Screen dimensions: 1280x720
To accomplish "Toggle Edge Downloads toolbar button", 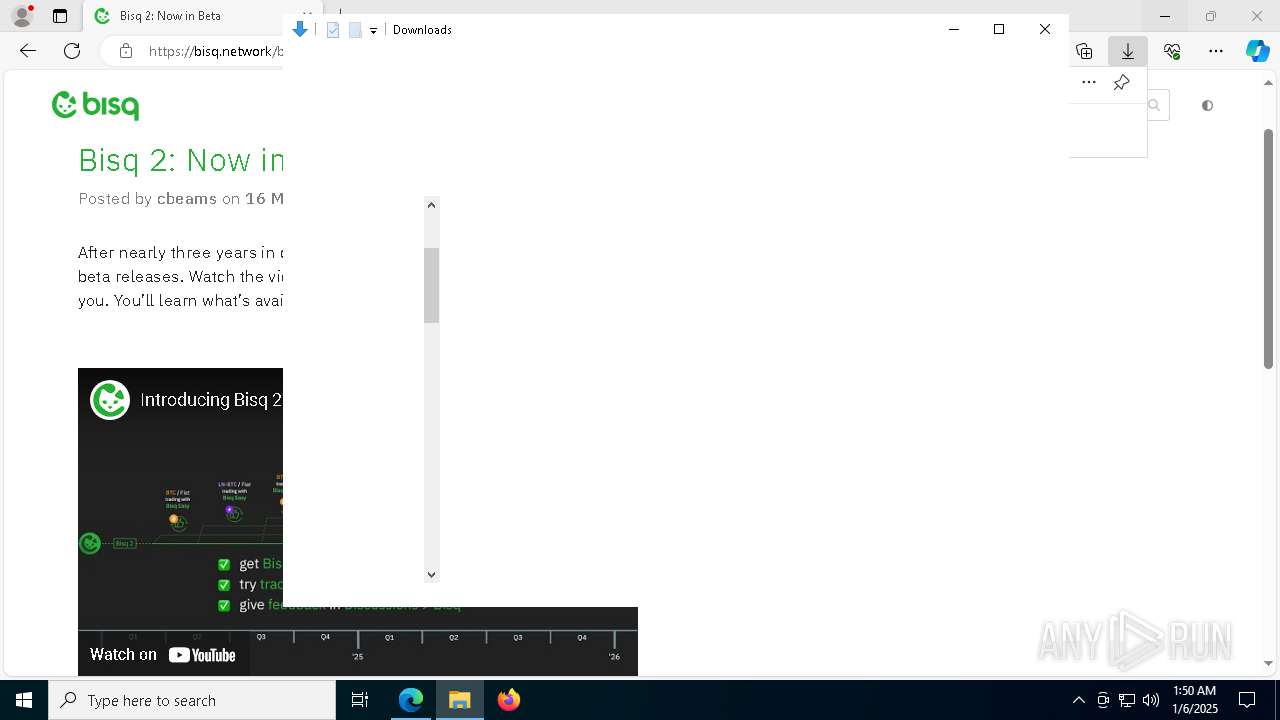I will click(x=1128, y=51).
